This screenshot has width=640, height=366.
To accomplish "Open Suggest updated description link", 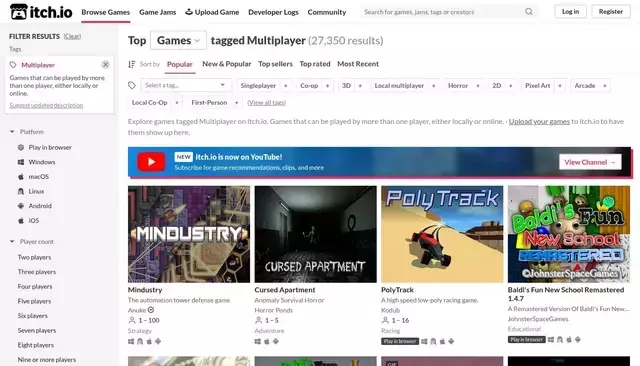I will [x=46, y=105].
